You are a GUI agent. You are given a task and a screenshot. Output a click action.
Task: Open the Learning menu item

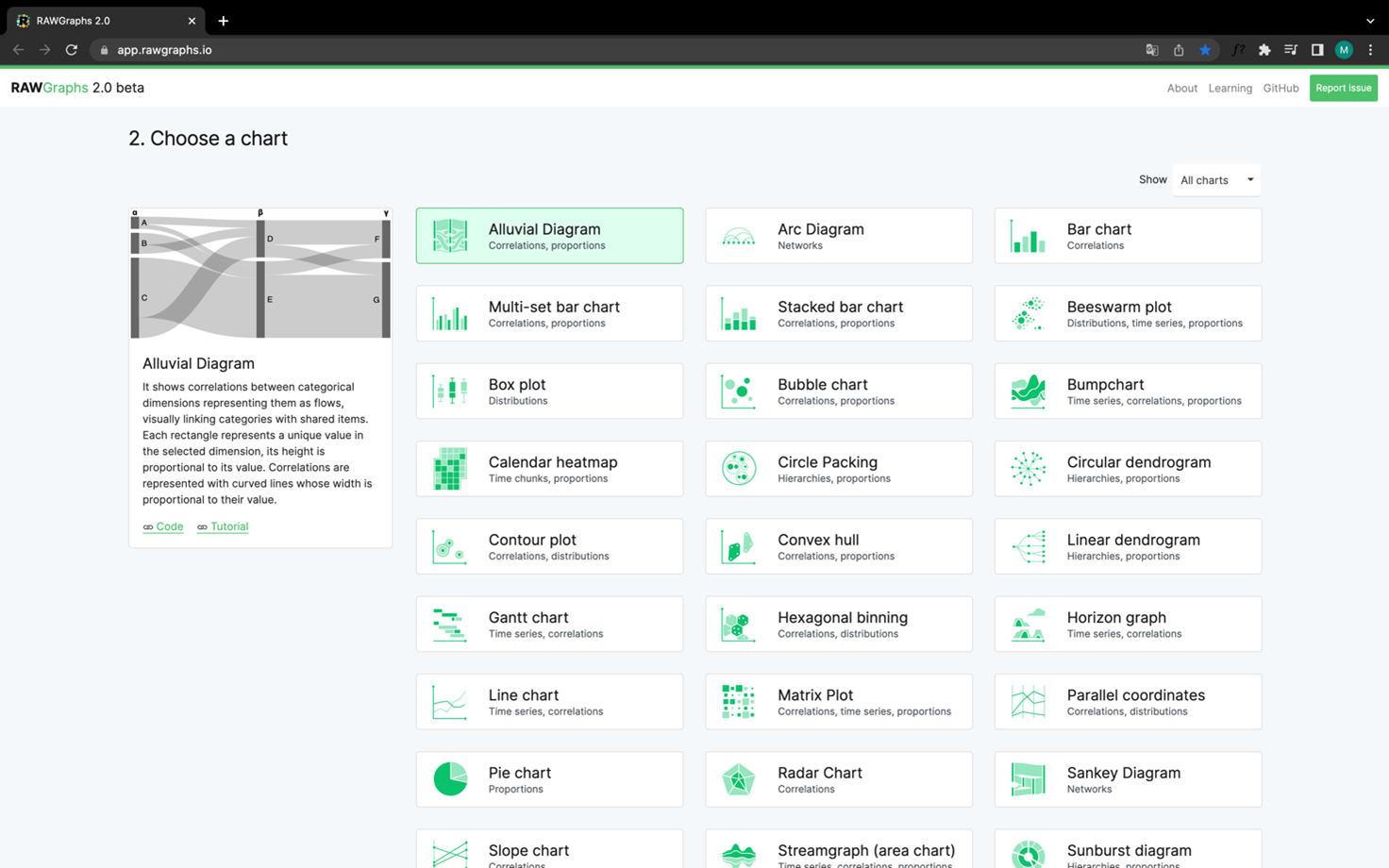click(1230, 88)
